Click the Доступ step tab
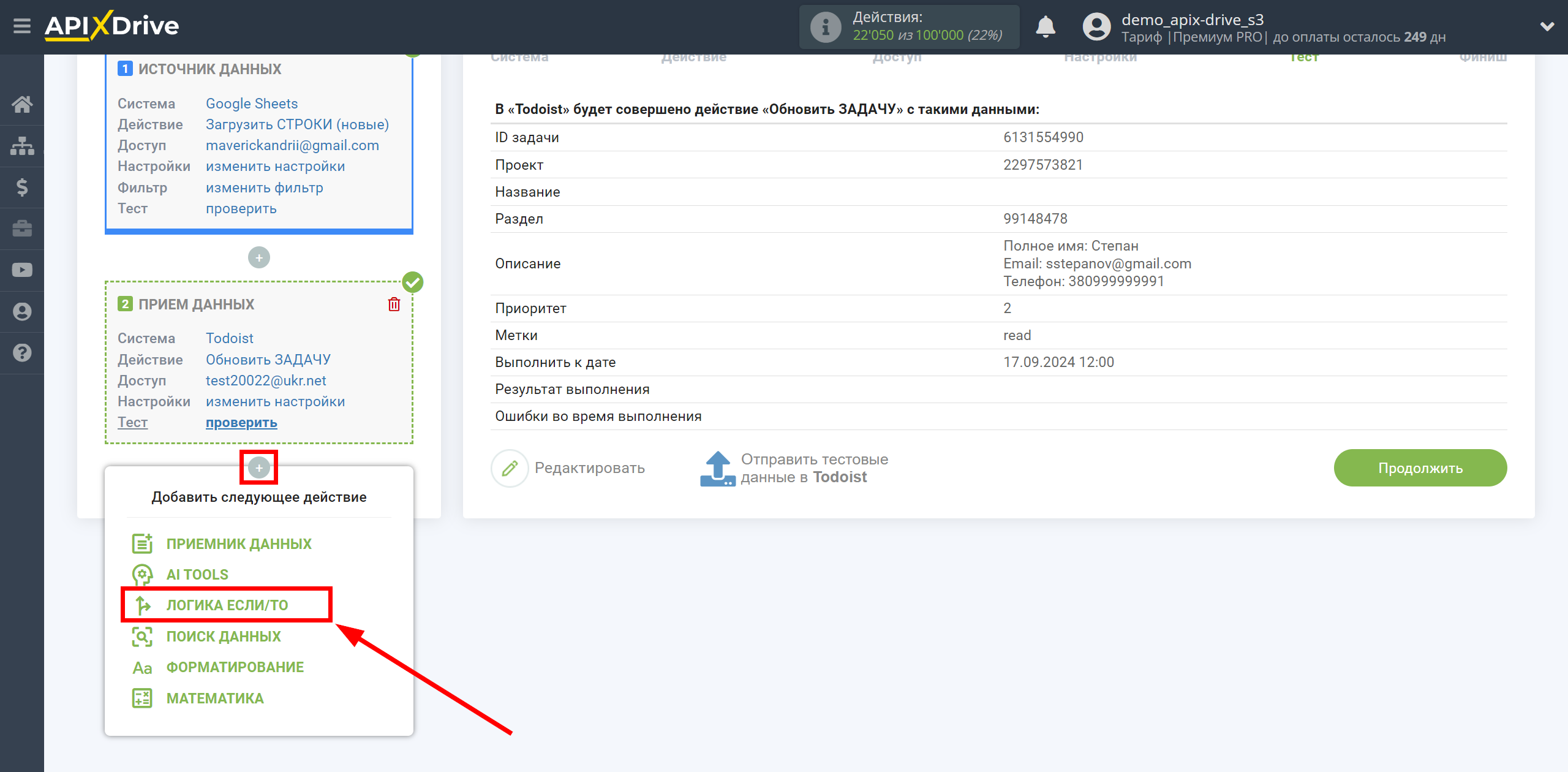The height and width of the screenshot is (772, 1568). (897, 58)
